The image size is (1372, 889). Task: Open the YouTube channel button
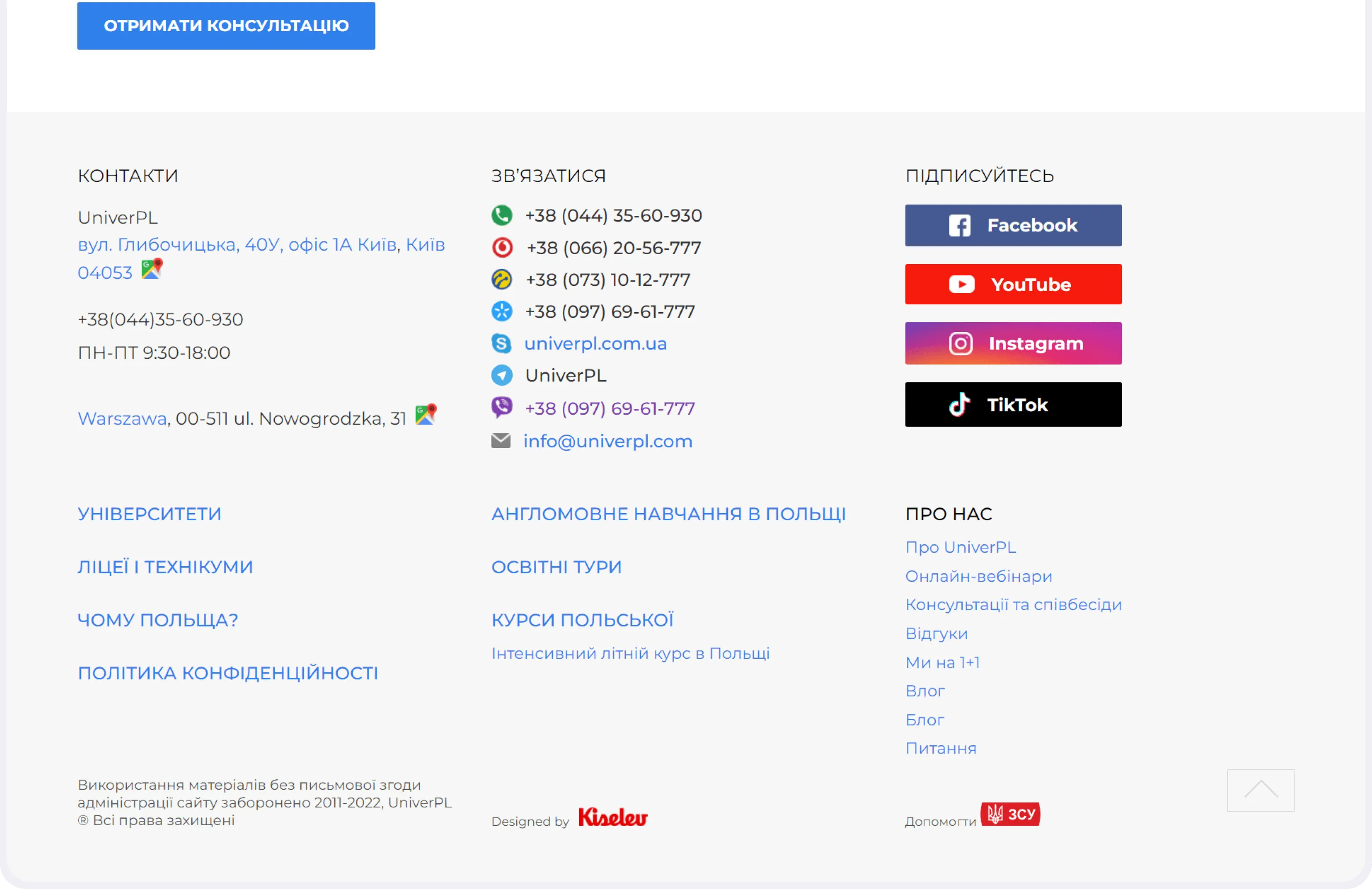point(1013,284)
